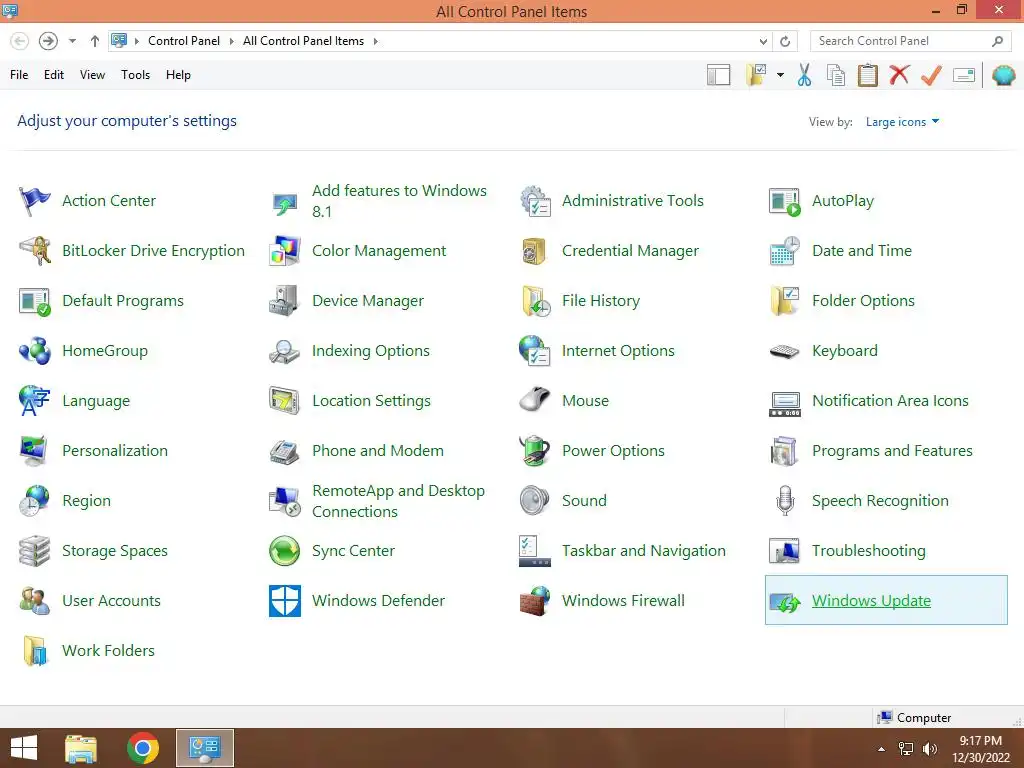Click the Region globe clock icon
The height and width of the screenshot is (768, 1024).
click(34, 501)
